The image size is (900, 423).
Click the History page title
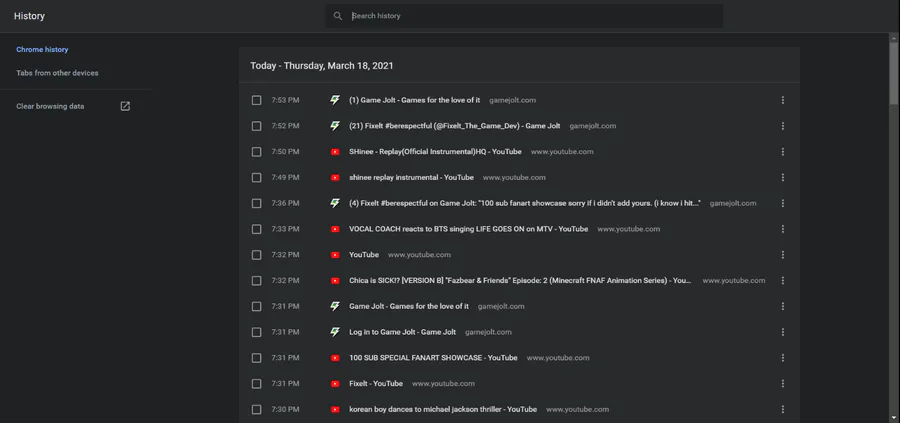coord(29,16)
